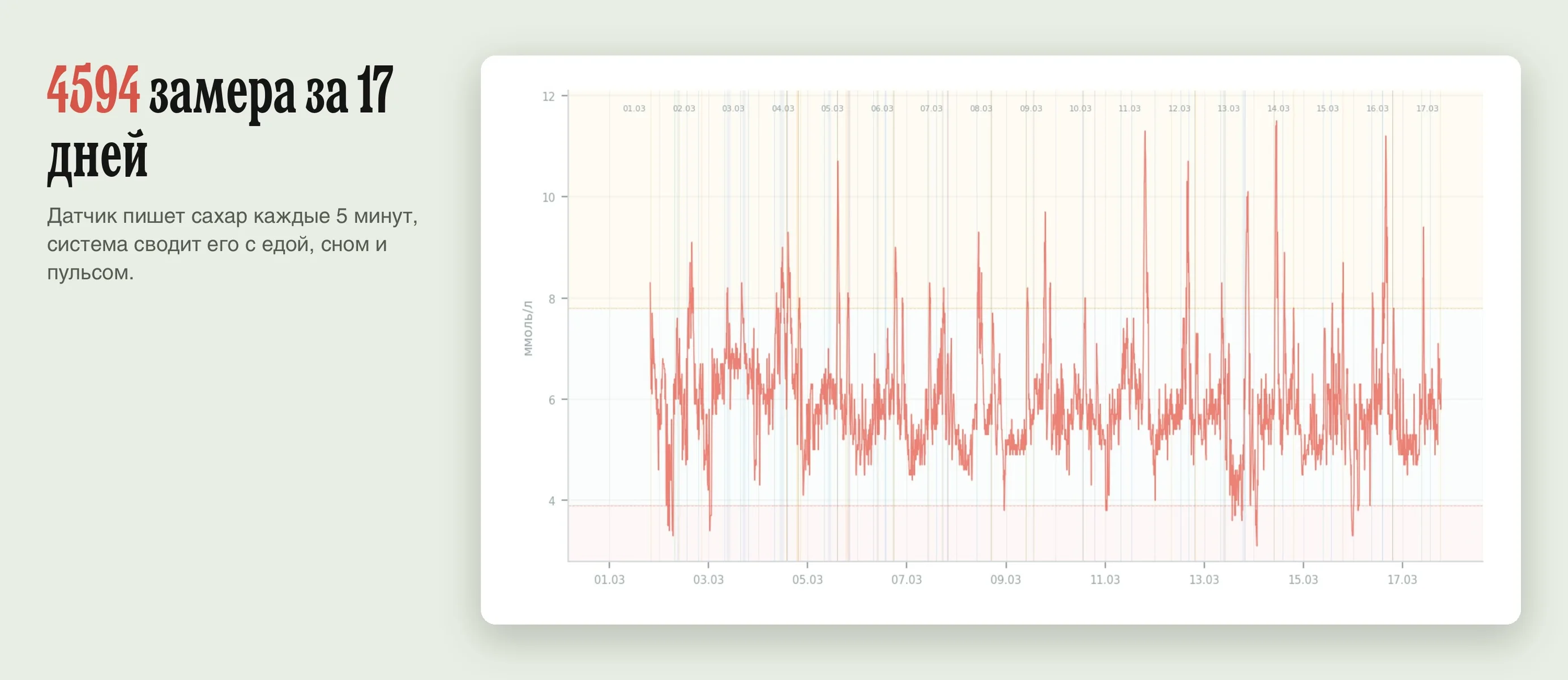Click the bottom x-axis tick label 13.03
This screenshot has height=680, width=1568.
click(1204, 580)
